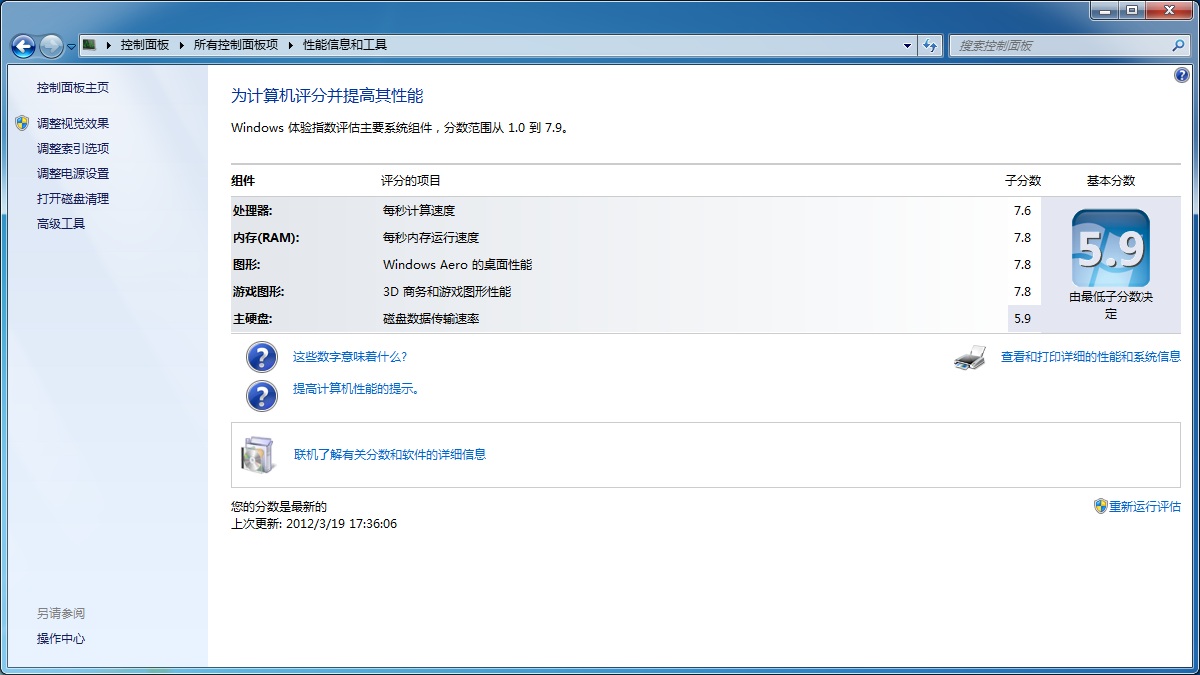
Task: Click the printer icon for detailed info
Action: (x=970, y=357)
